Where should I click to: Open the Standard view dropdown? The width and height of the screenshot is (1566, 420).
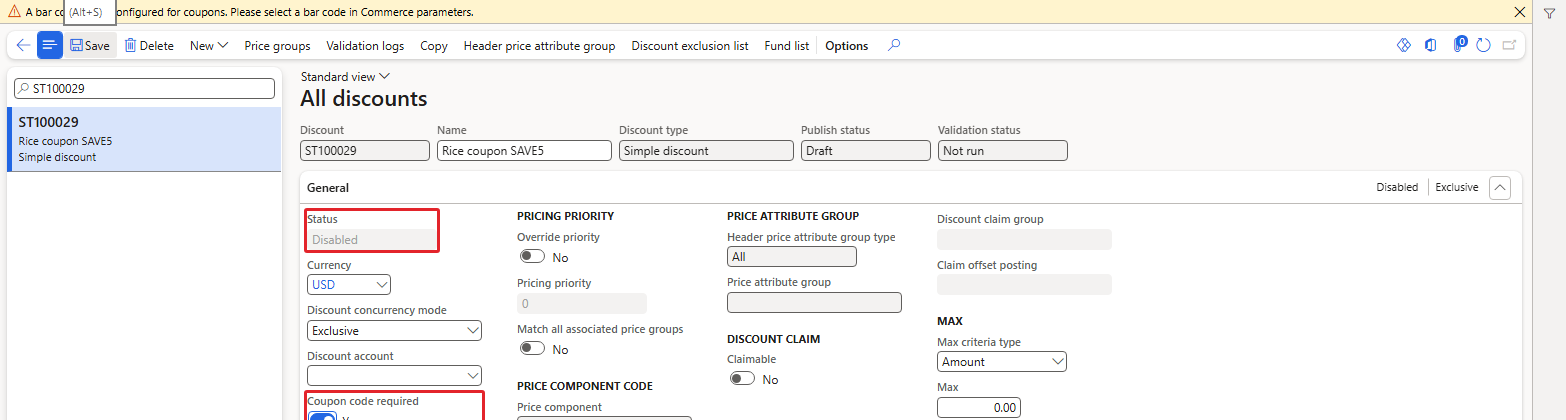(345, 76)
